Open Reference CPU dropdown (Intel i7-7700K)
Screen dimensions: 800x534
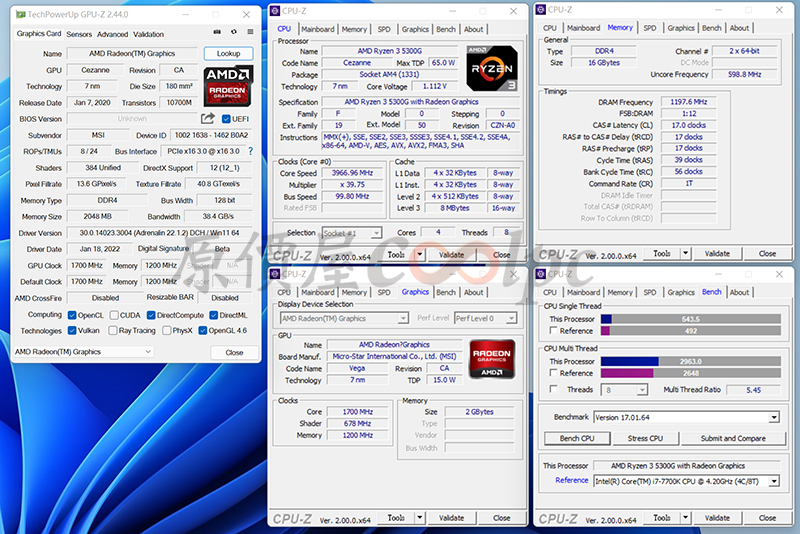pyautogui.click(x=687, y=481)
